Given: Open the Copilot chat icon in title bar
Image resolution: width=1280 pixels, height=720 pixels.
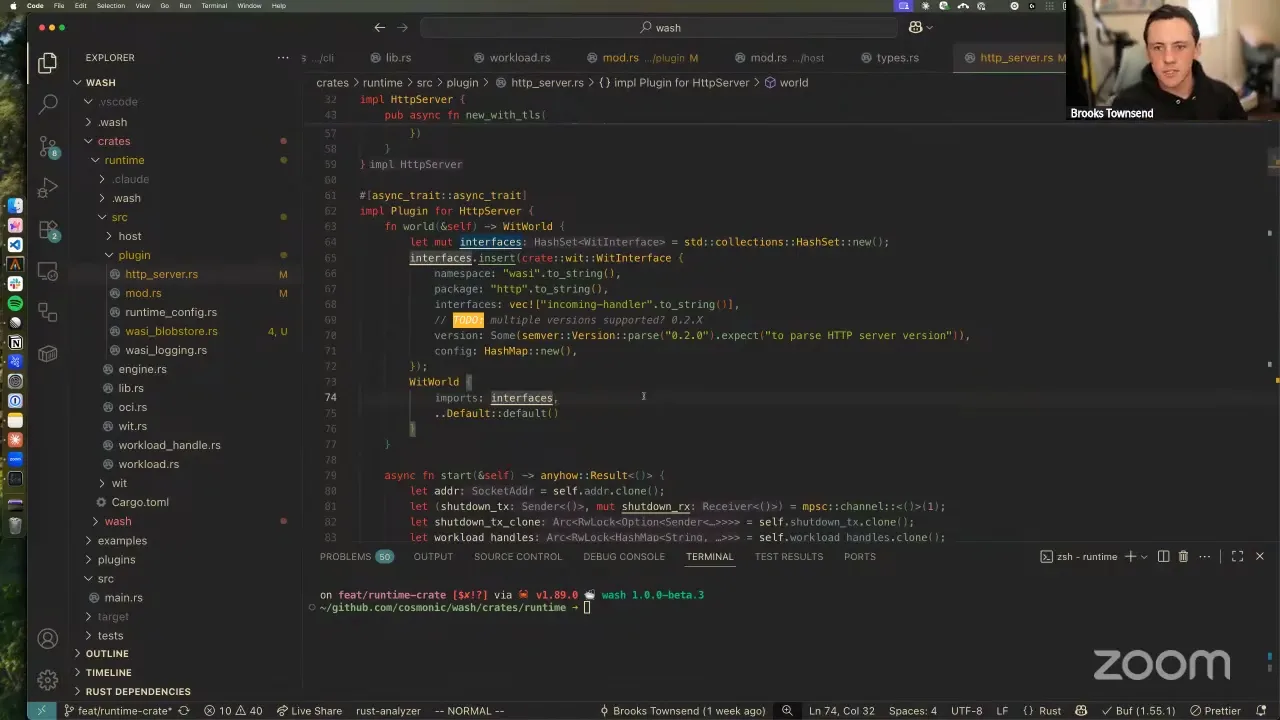Looking at the screenshot, I should (x=914, y=28).
